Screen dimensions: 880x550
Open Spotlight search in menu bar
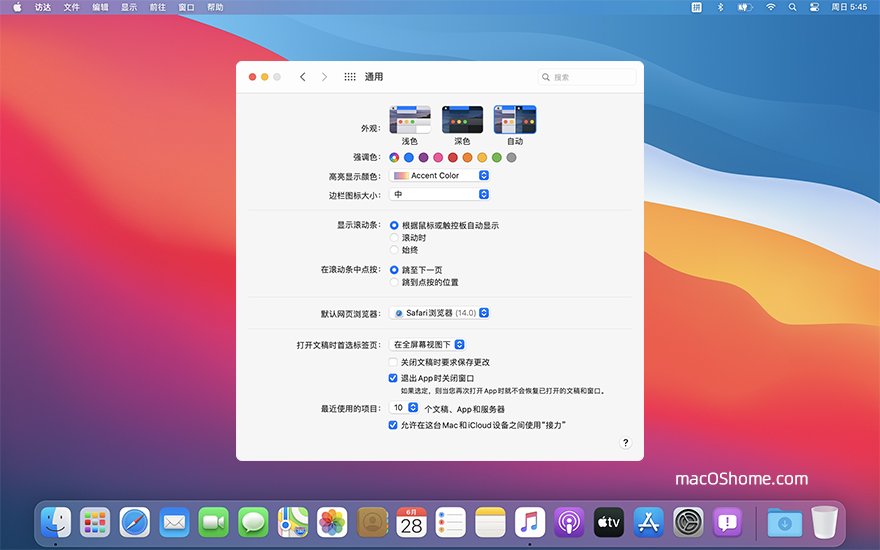[x=792, y=7]
